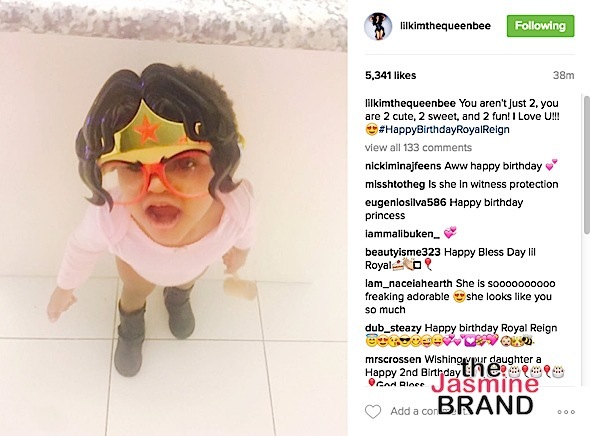This screenshot has width=590, height=436.
Task: Open mrscrossen profile link
Action: point(393,359)
